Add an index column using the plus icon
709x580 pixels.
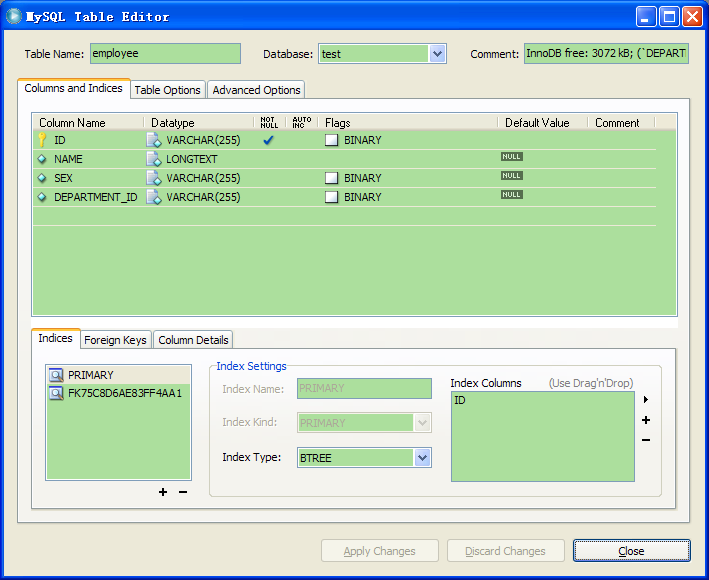[x=646, y=420]
